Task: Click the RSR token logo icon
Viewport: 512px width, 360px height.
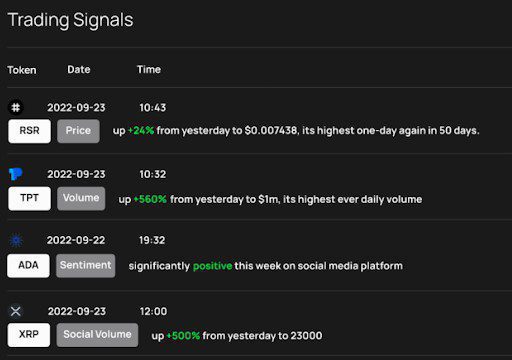Action: click(x=16, y=108)
